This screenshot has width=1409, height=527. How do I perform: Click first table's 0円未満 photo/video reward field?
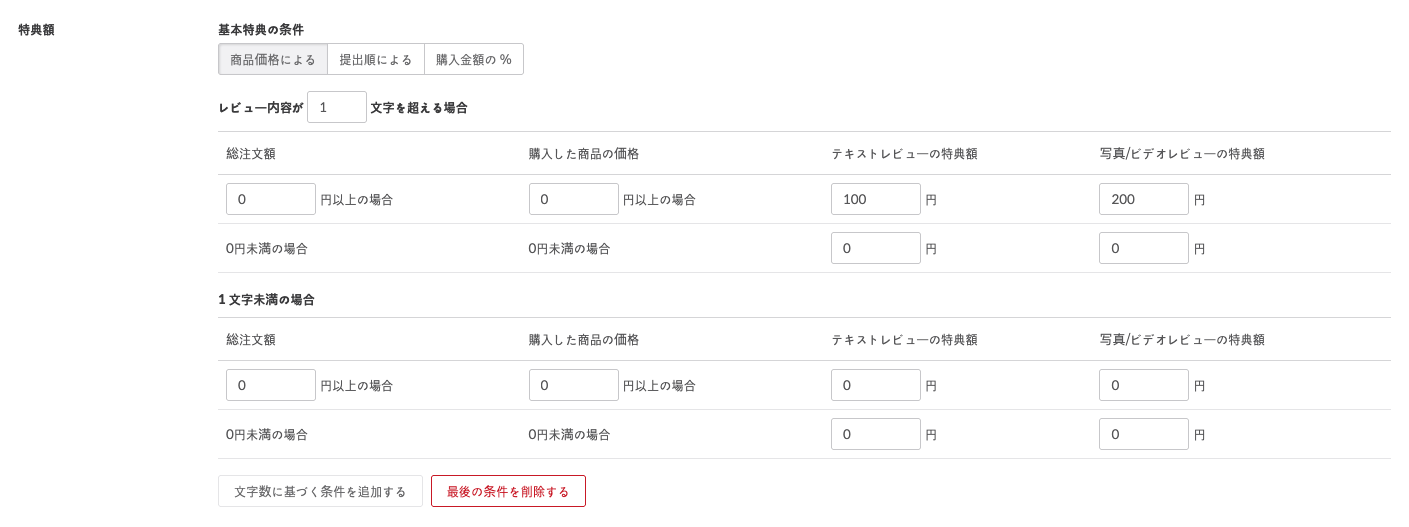pos(1144,248)
